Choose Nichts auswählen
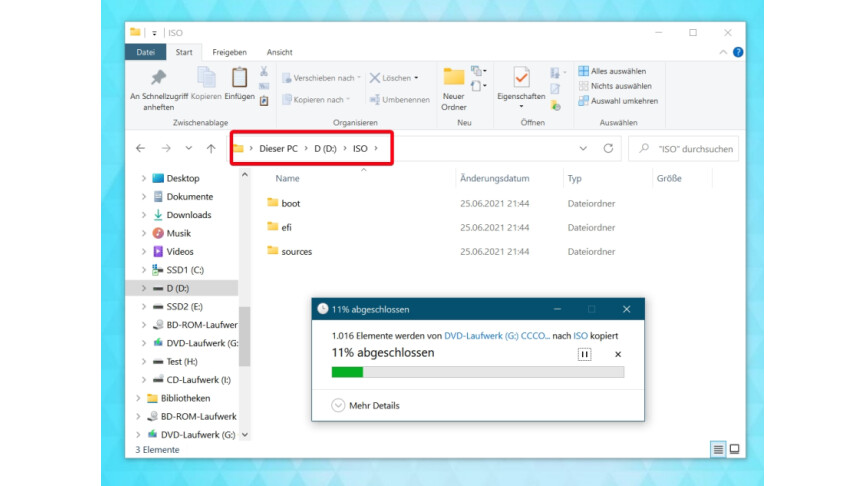 pyautogui.click(x=615, y=86)
